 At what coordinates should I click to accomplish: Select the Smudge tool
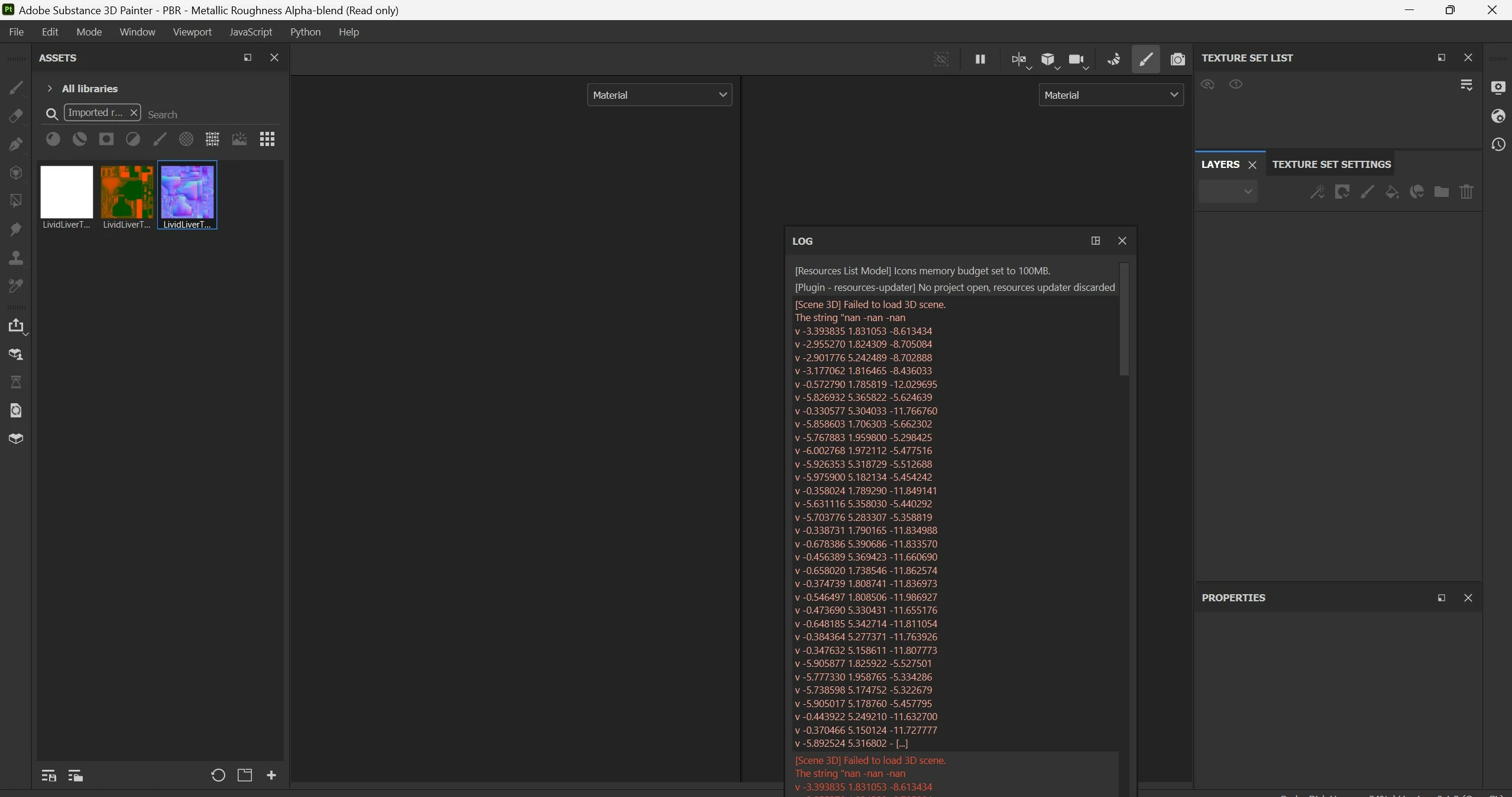(x=16, y=229)
